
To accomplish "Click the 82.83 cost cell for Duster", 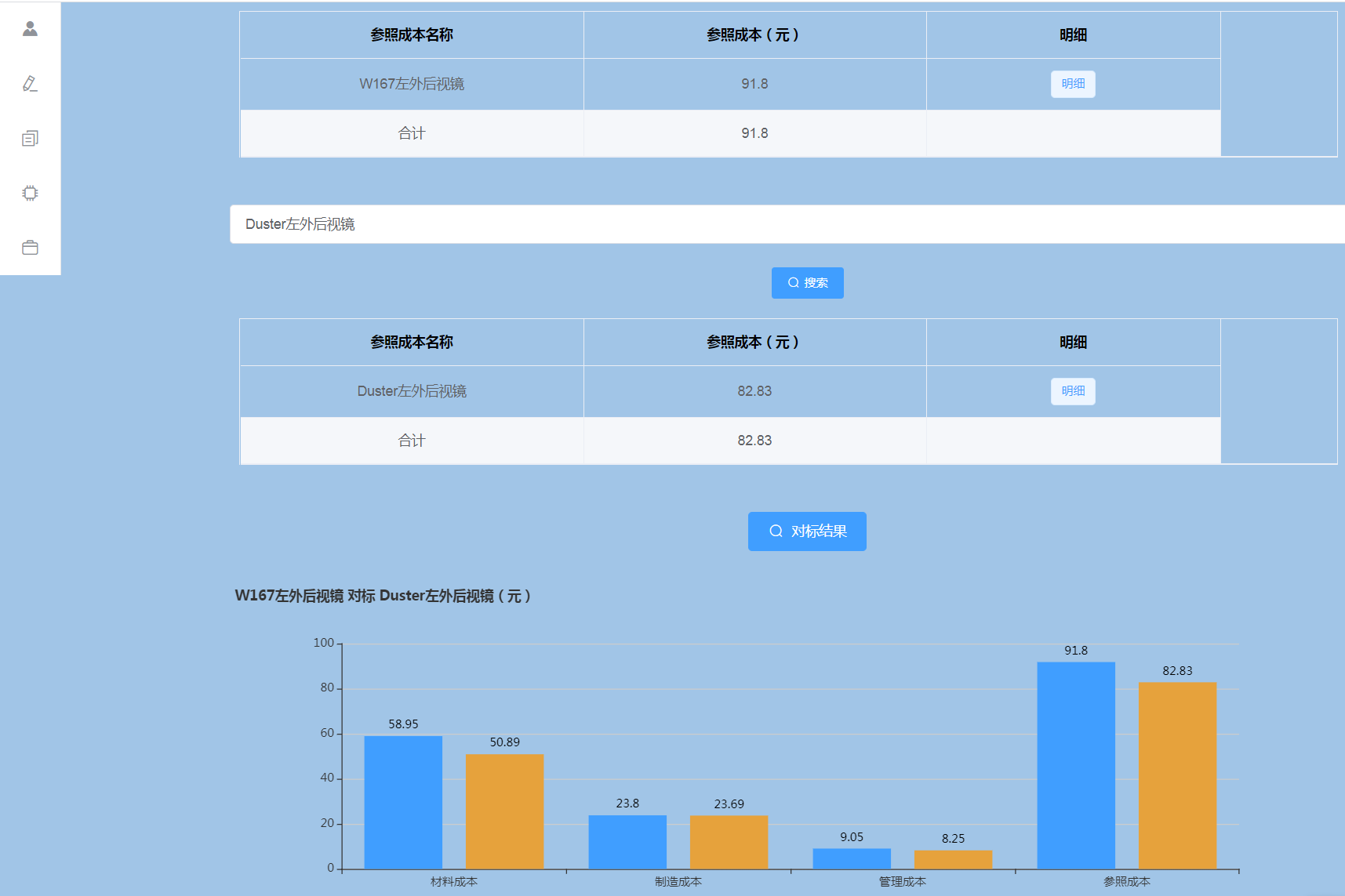I will (754, 391).
